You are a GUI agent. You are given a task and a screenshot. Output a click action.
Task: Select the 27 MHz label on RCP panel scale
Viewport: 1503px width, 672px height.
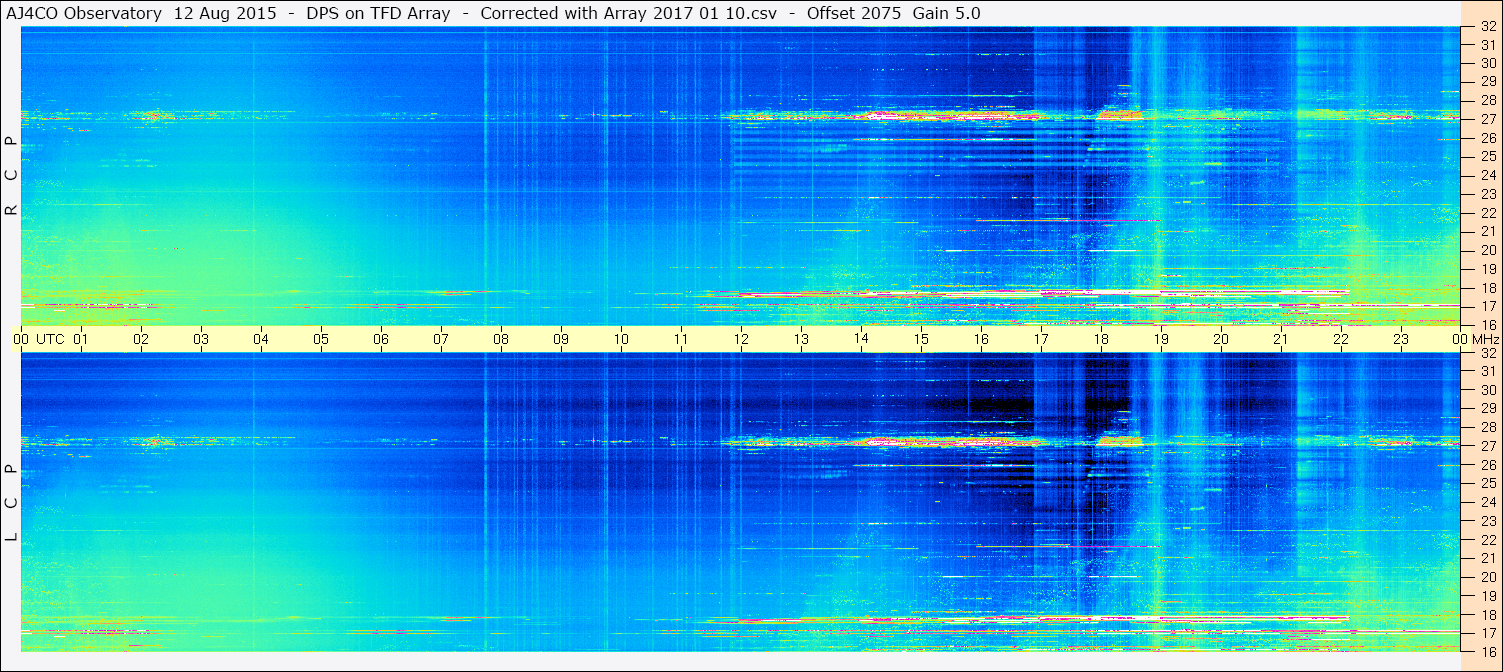pyautogui.click(x=1488, y=119)
